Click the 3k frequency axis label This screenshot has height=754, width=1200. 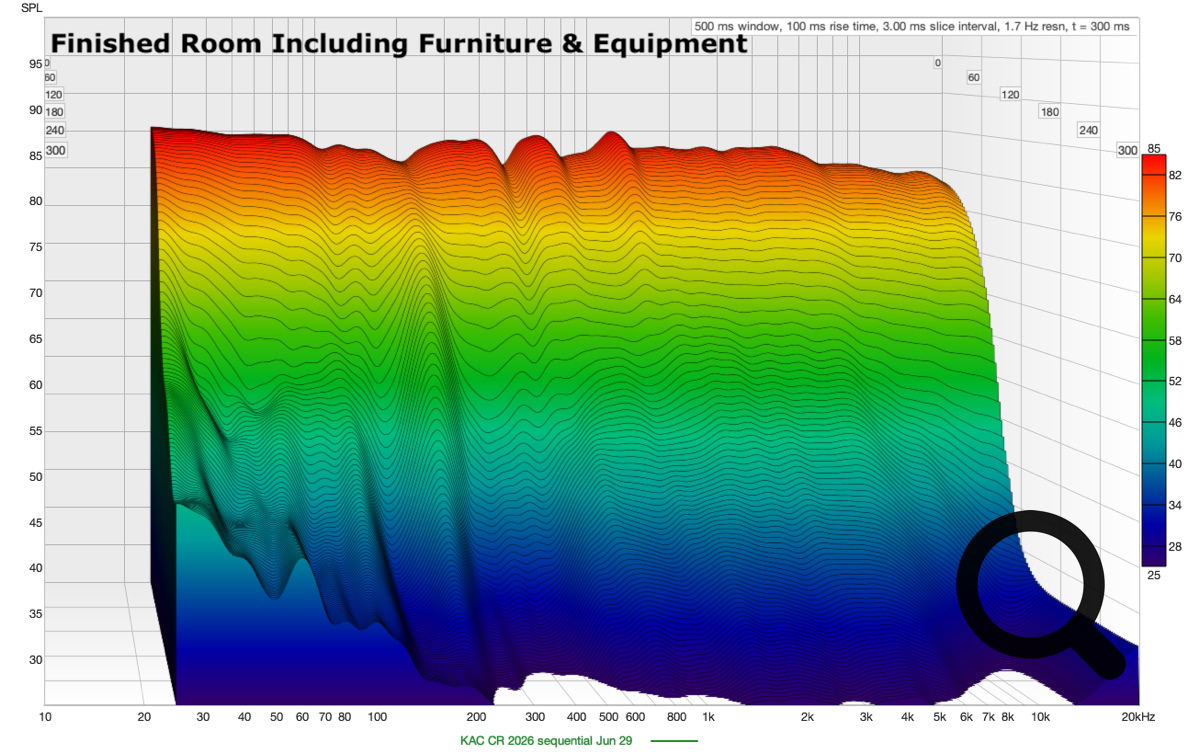[866, 718]
